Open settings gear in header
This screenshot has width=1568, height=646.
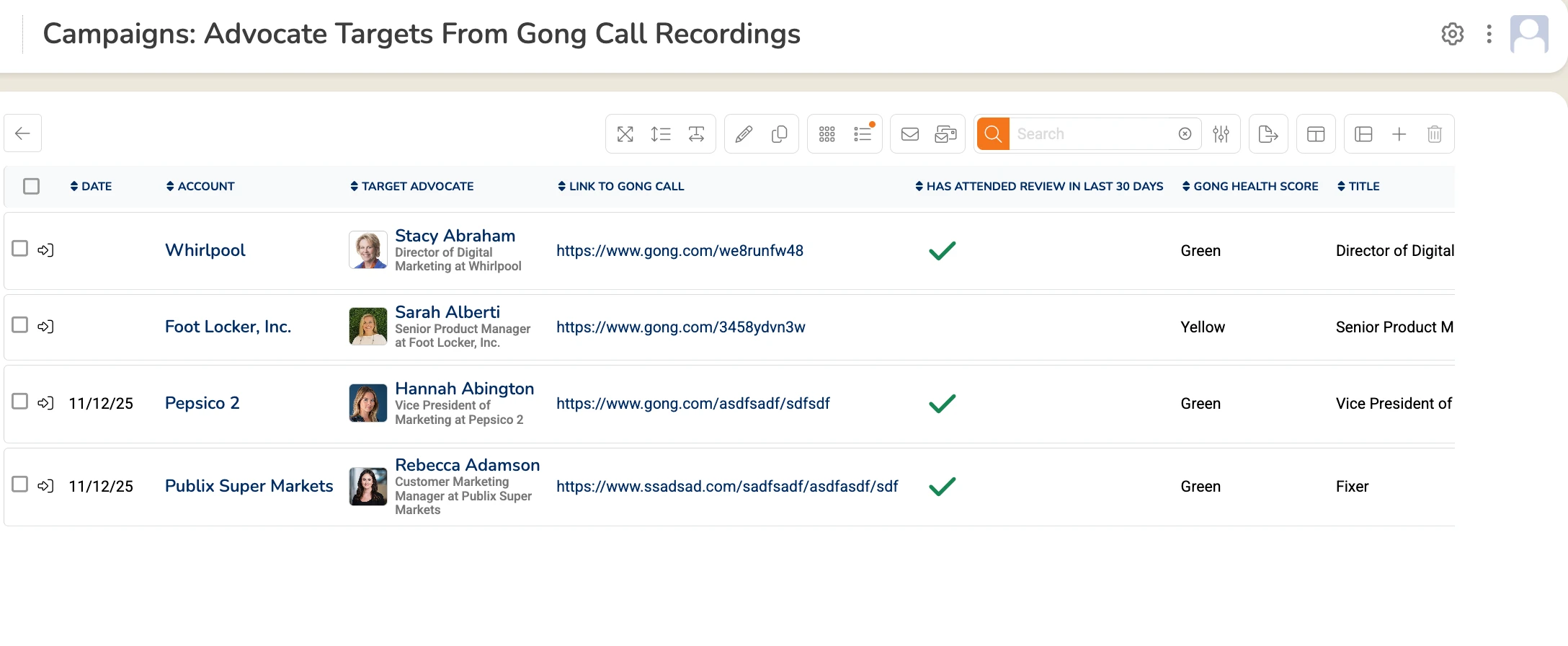[x=1453, y=34]
